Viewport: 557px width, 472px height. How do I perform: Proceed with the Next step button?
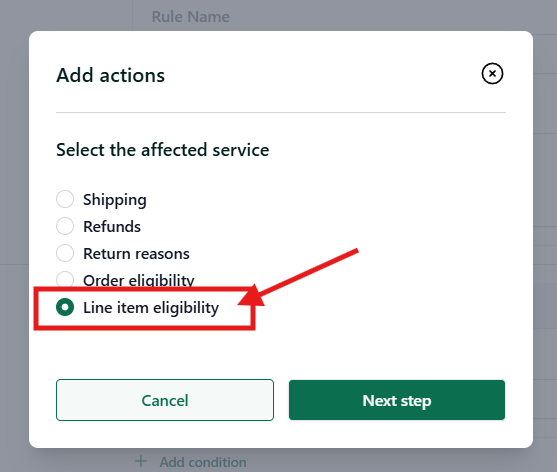click(x=397, y=400)
